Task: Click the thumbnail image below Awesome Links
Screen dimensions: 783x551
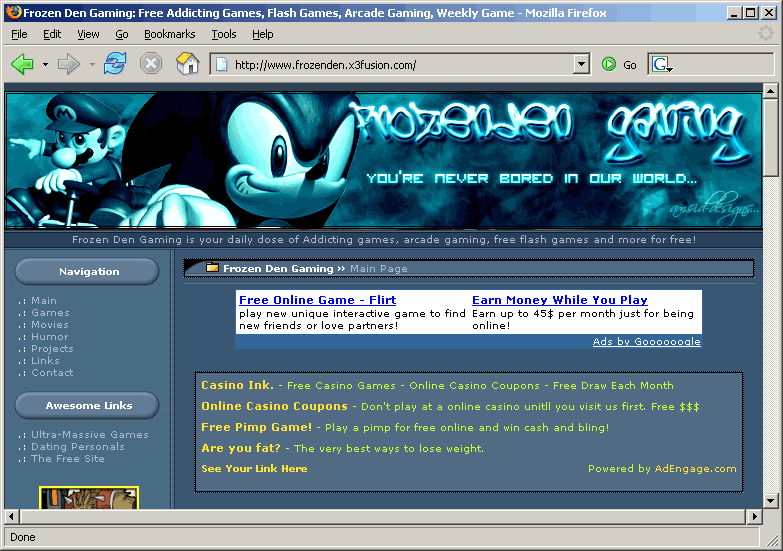Action: pyautogui.click(x=89, y=497)
